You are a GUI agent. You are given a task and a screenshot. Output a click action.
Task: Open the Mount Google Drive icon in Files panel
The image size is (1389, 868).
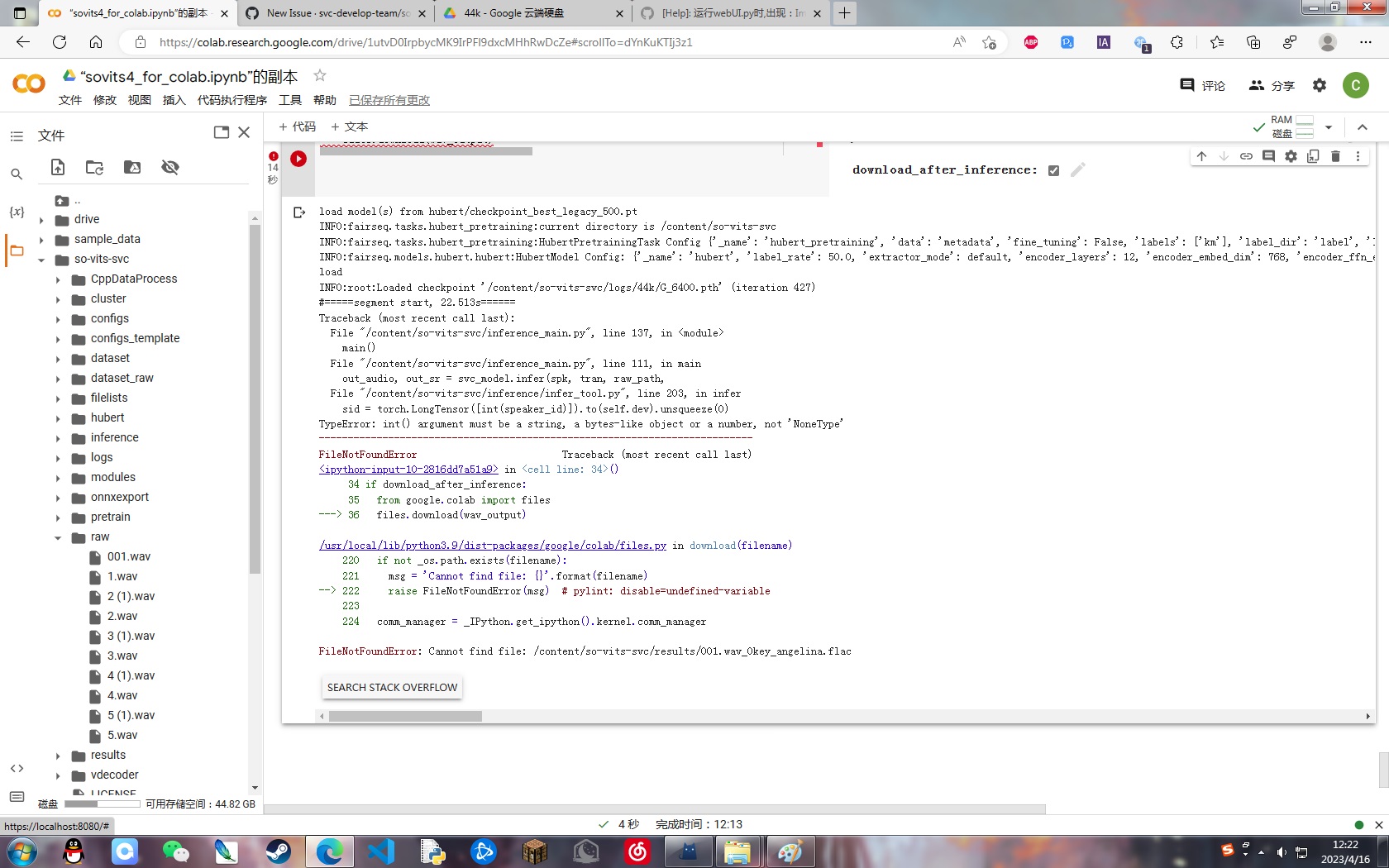coord(131,167)
